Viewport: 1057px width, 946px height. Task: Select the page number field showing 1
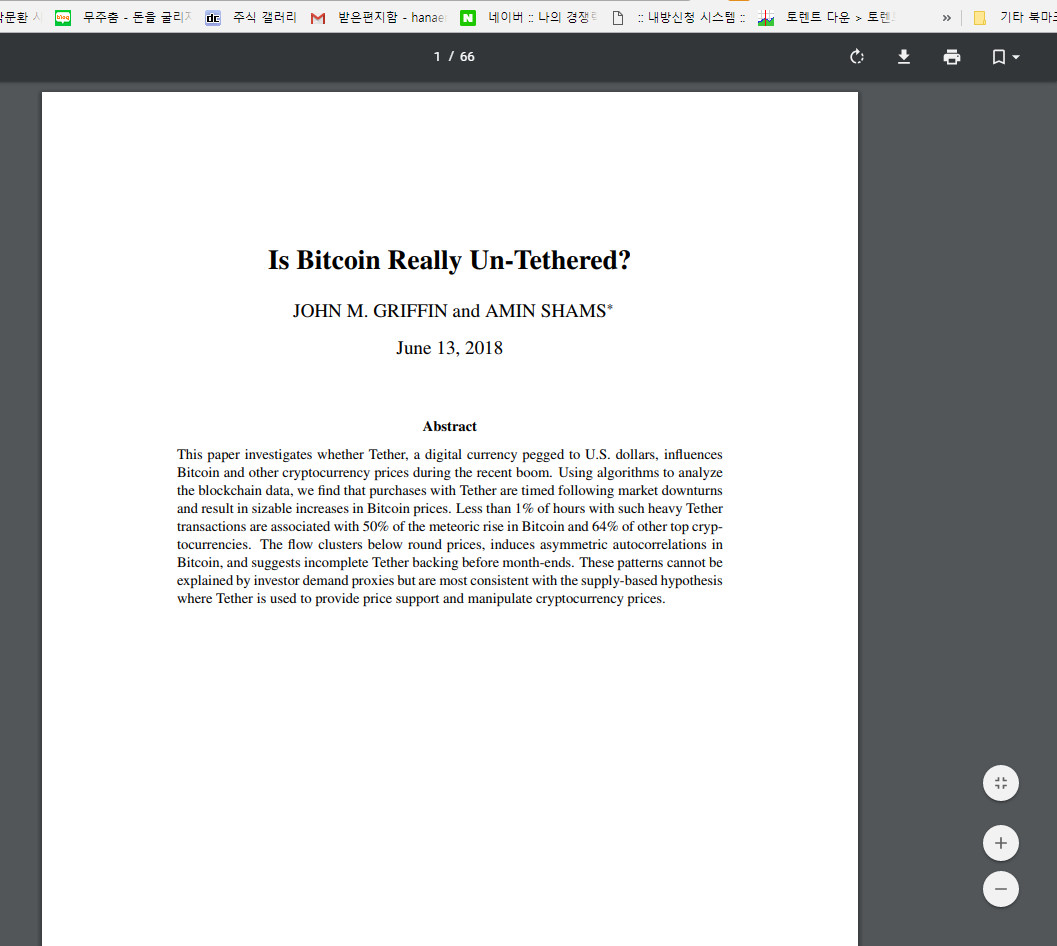tap(437, 57)
